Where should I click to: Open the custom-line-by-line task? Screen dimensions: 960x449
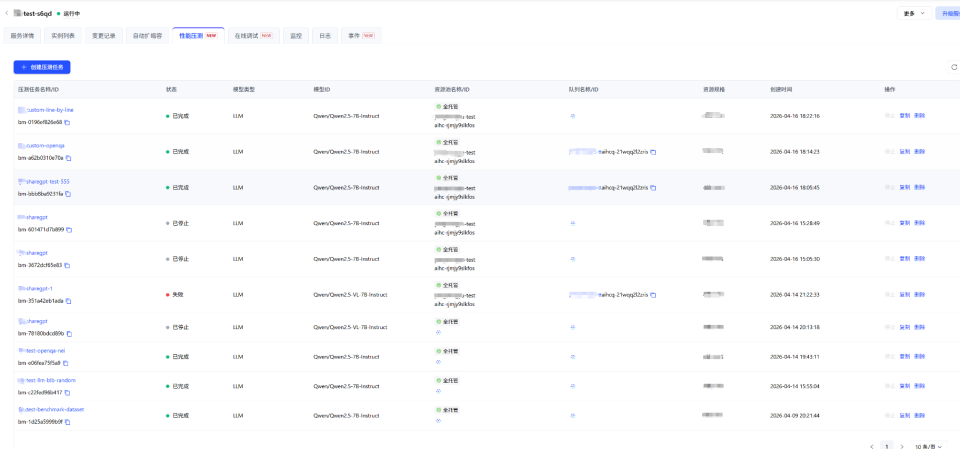pyautogui.click(x=46, y=110)
